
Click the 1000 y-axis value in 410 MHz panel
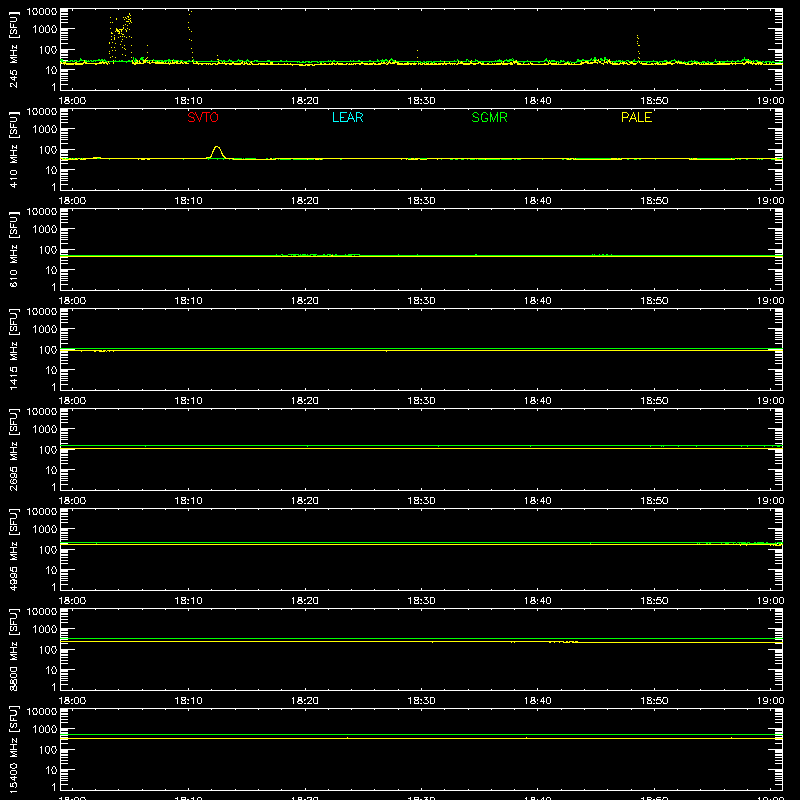tap(45, 129)
